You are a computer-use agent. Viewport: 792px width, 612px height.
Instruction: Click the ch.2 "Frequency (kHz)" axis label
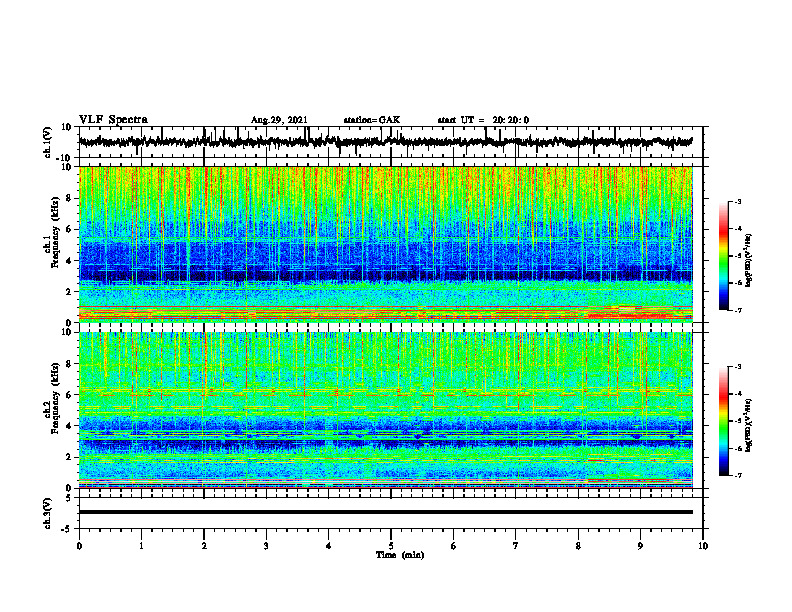pyautogui.click(x=55, y=397)
